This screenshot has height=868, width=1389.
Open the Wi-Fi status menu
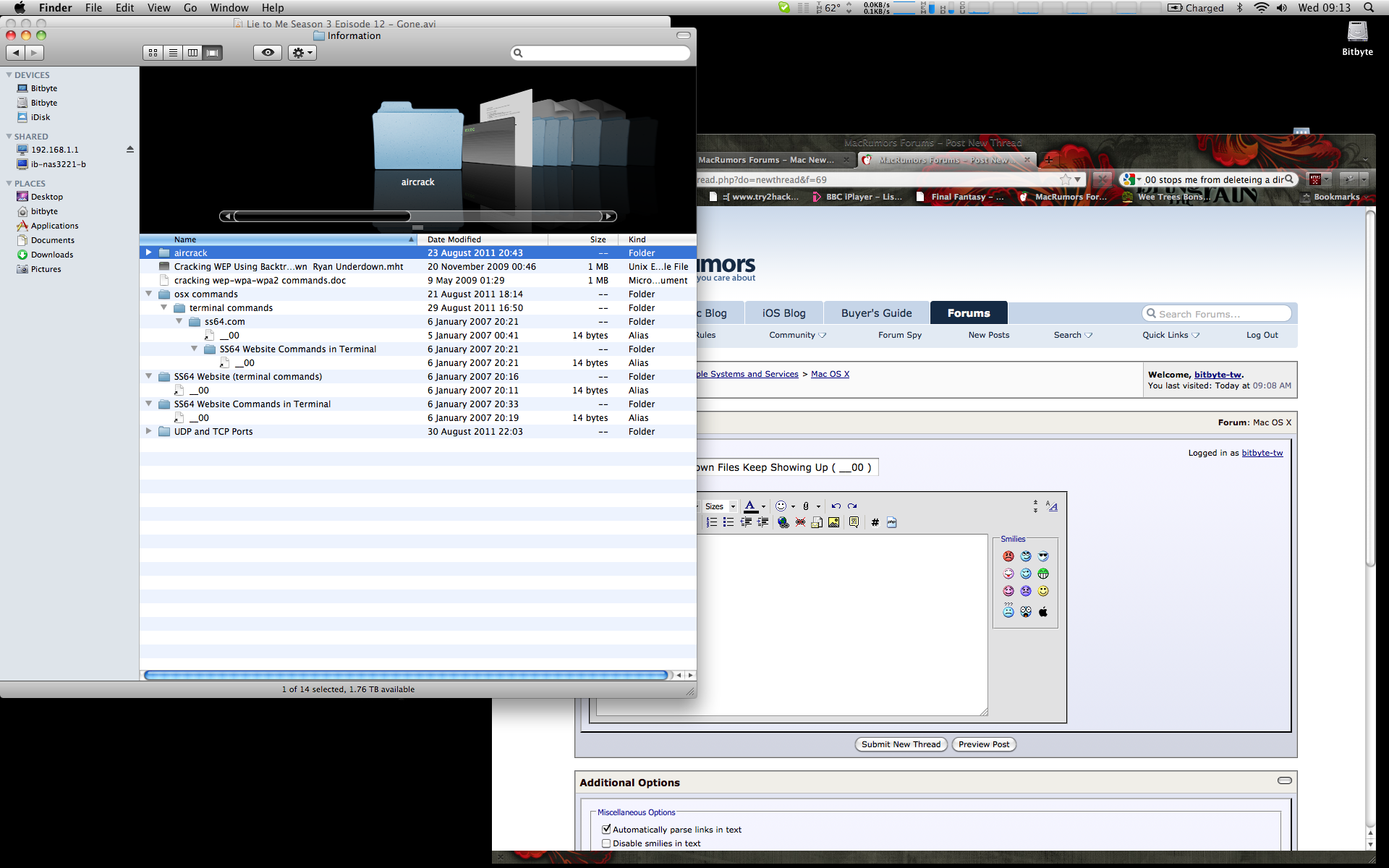[x=1261, y=8]
